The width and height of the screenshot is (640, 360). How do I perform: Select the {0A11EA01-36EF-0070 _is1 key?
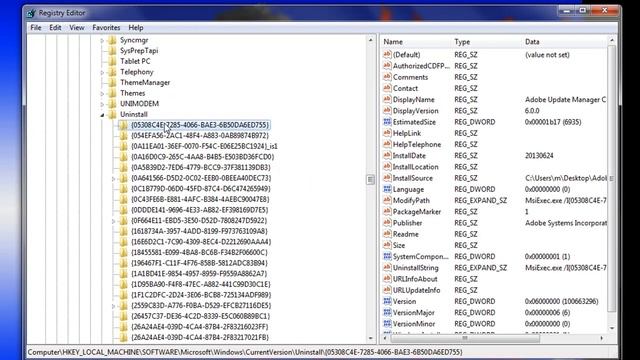204,146
